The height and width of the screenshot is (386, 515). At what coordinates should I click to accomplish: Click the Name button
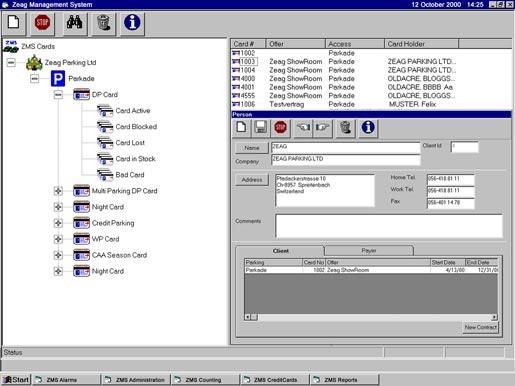coord(252,148)
